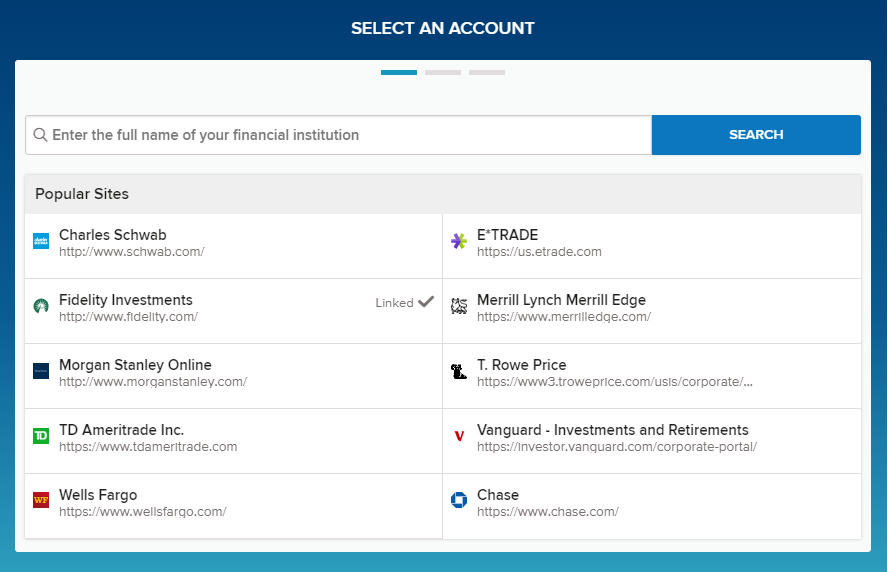Select TD Ameritrade Inc. name
Image resolution: width=888 pixels, height=572 pixels.
click(121, 430)
